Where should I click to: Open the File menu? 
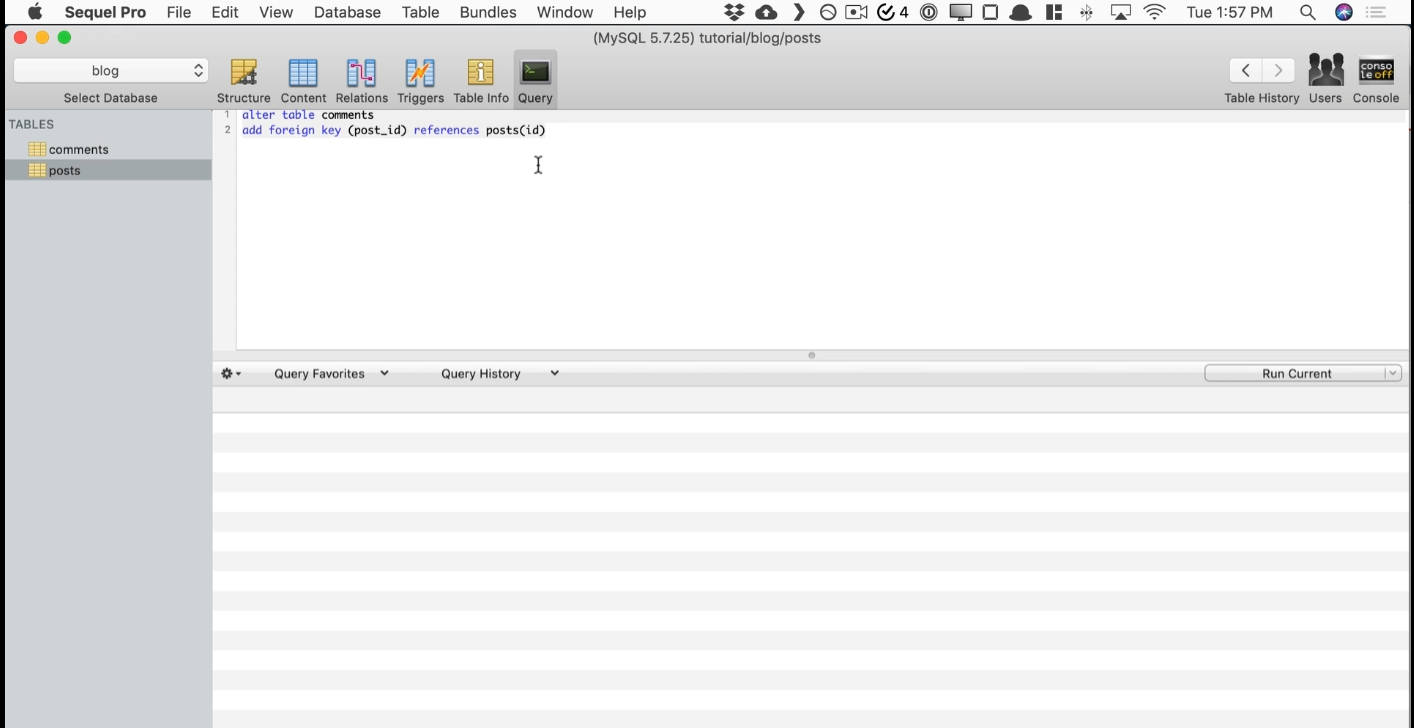click(179, 12)
